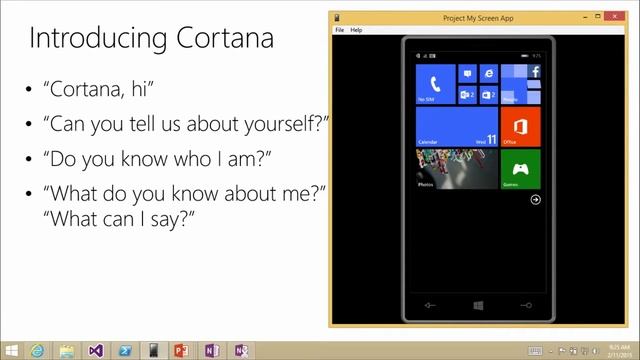Open OneNote from the taskbar
The width and height of the screenshot is (640, 360).
pos(211,351)
